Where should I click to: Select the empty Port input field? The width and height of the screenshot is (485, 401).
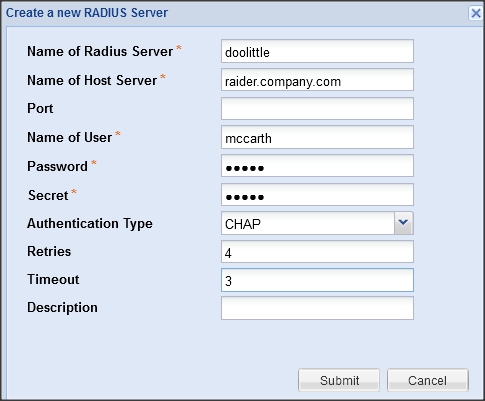pyautogui.click(x=317, y=108)
